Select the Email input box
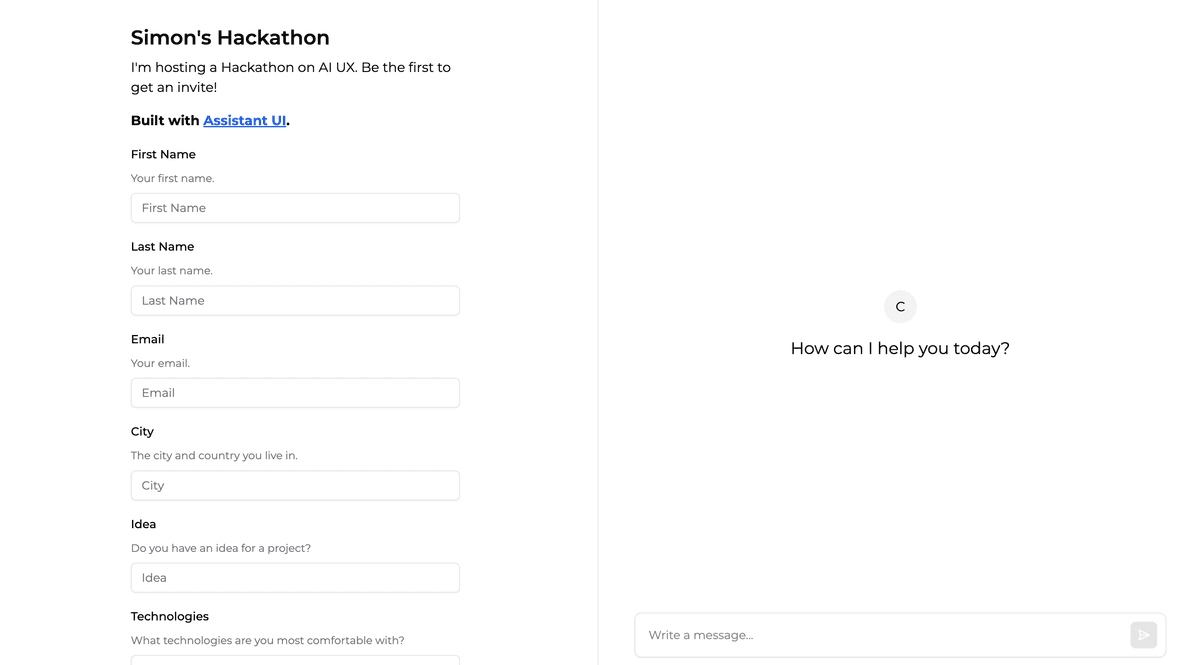The height and width of the screenshot is (665, 1200). point(295,393)
